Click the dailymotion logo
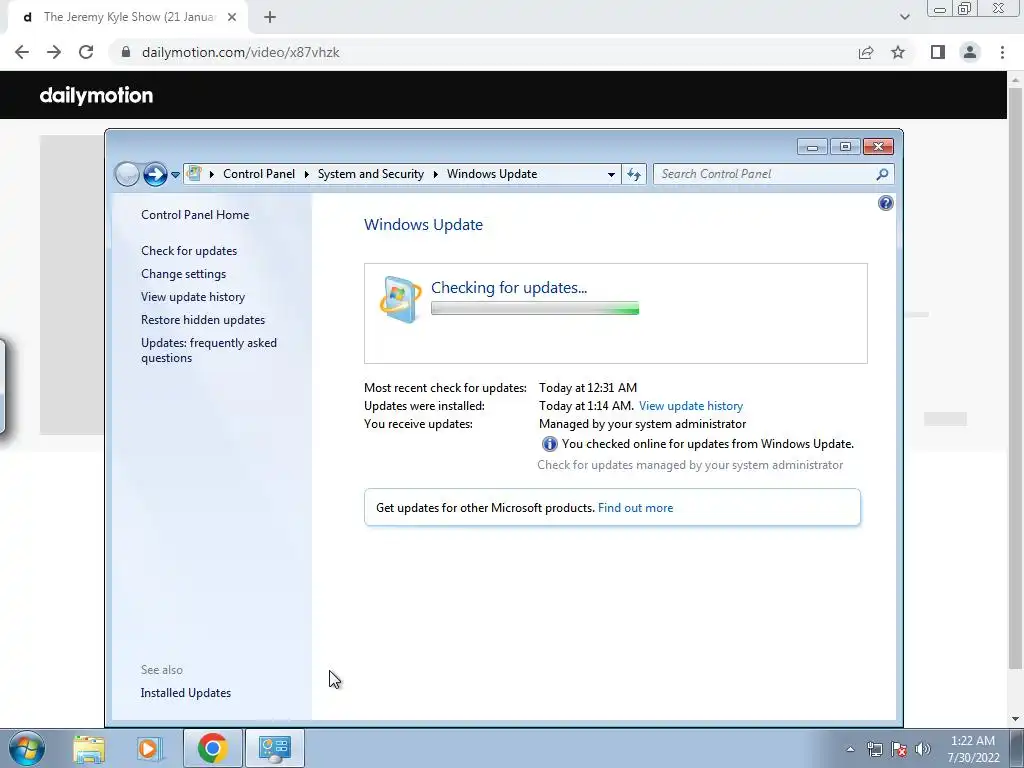 point(96,95)
